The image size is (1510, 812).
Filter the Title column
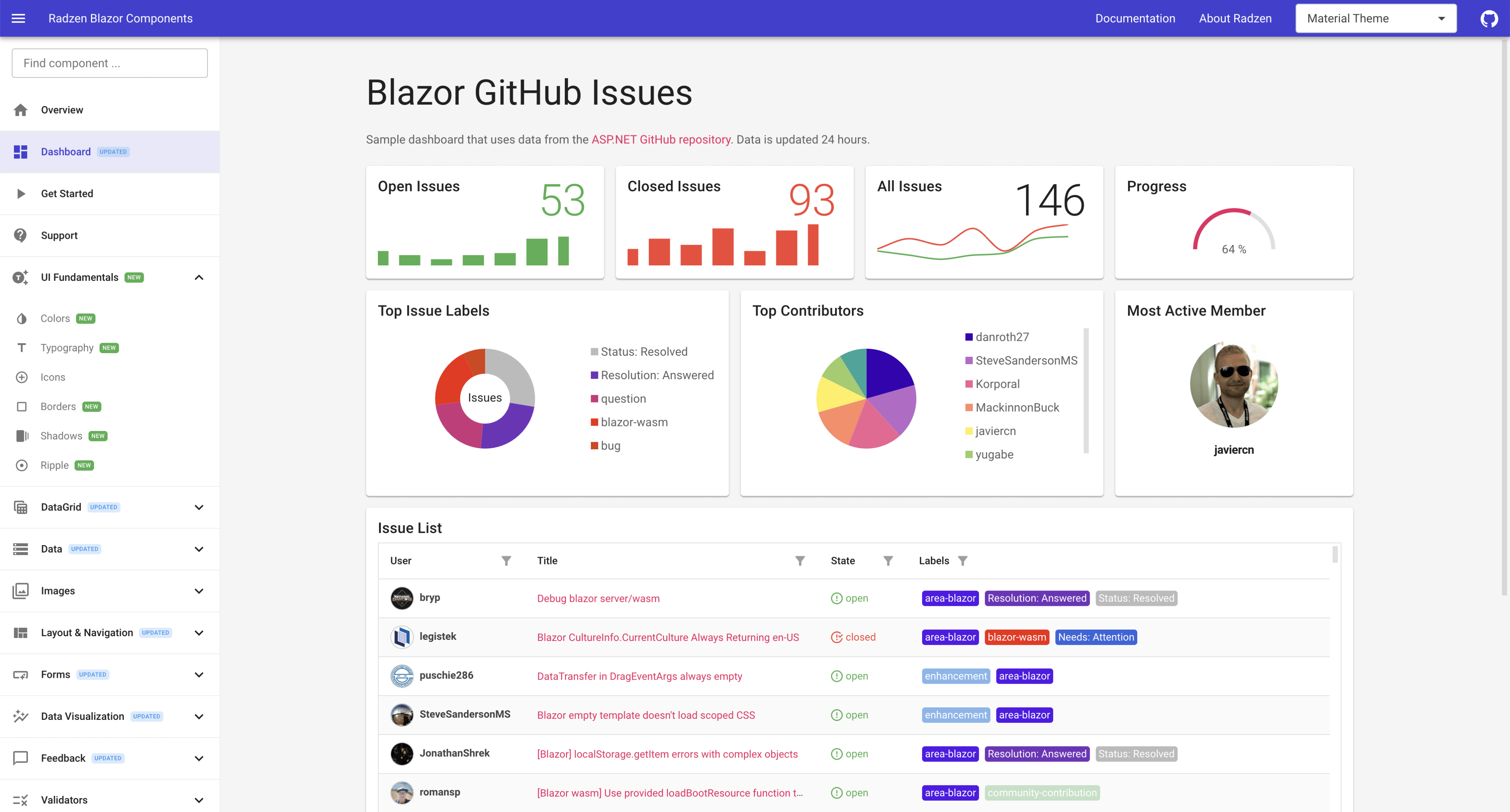[x=800, y=561]
